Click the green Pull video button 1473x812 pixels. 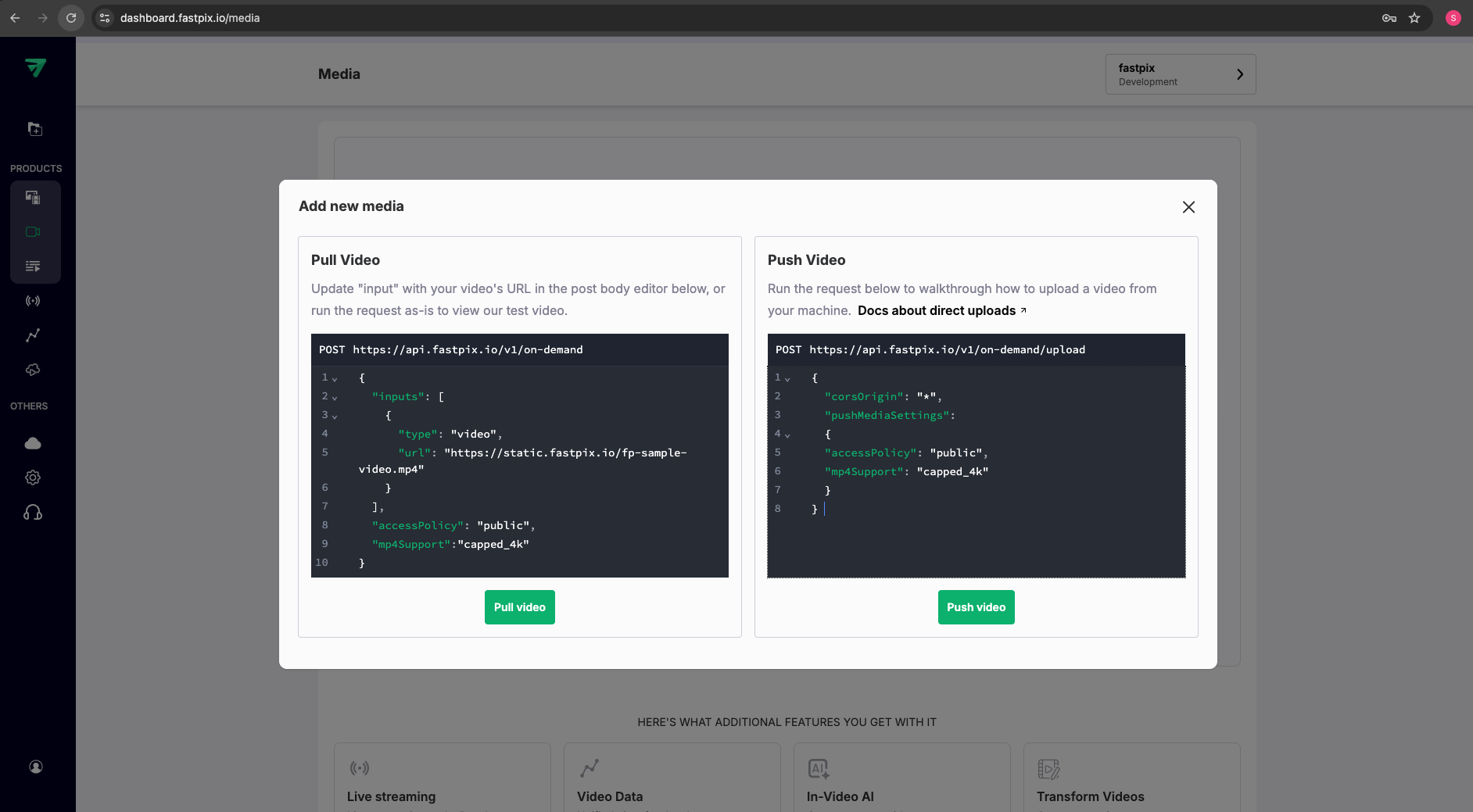pyautogui.click(x=519, y=607)
